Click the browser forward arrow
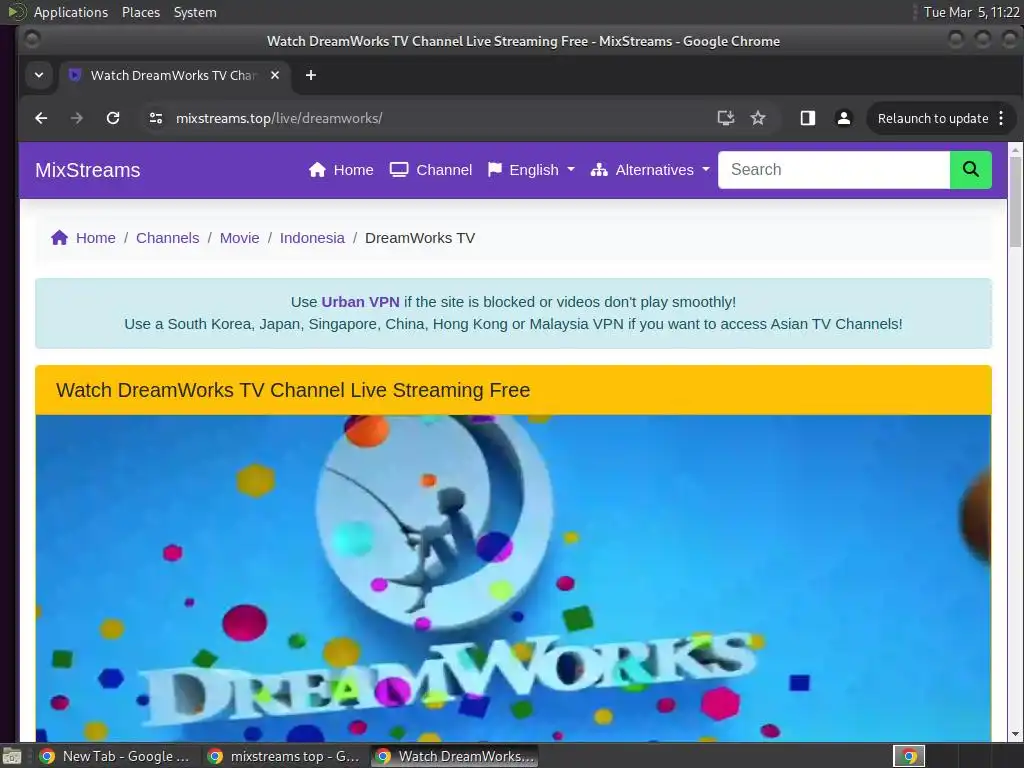Image resolution: width=1024 pixels, height=768 pixels. (76, 118)
